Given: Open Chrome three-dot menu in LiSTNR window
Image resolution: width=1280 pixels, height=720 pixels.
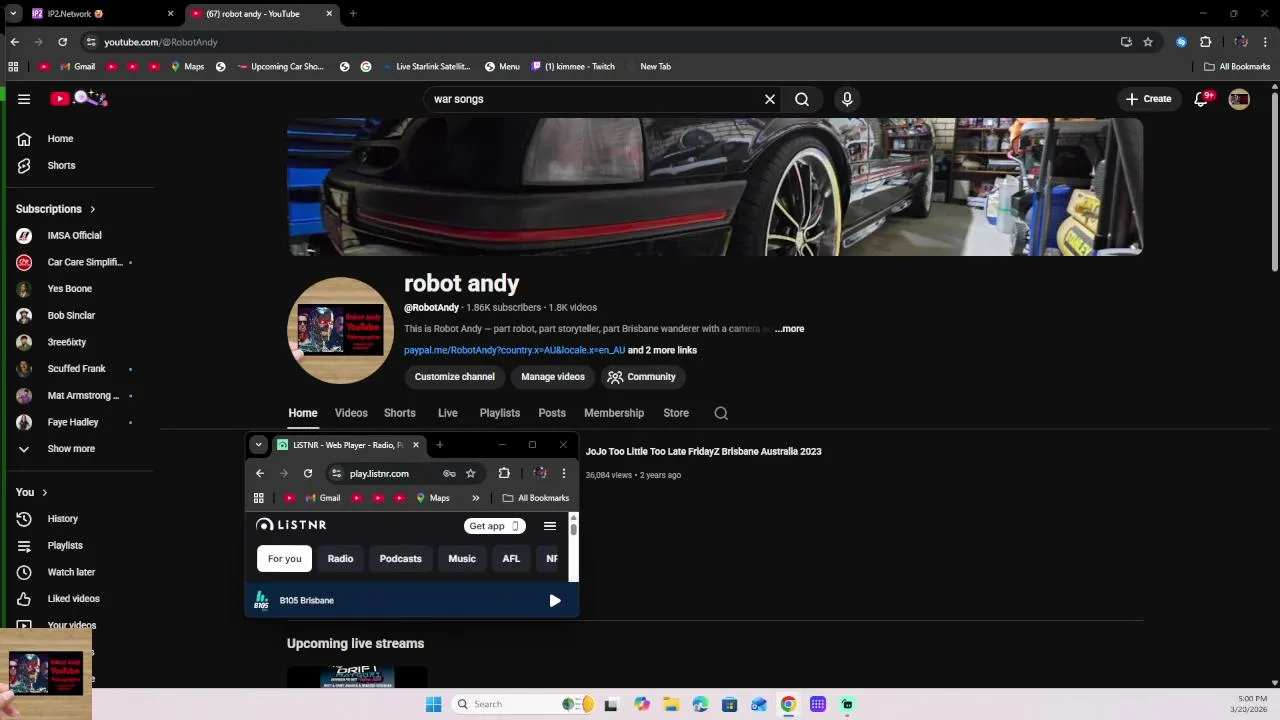Looking at the screenshot, I should (x=564, y=474).
